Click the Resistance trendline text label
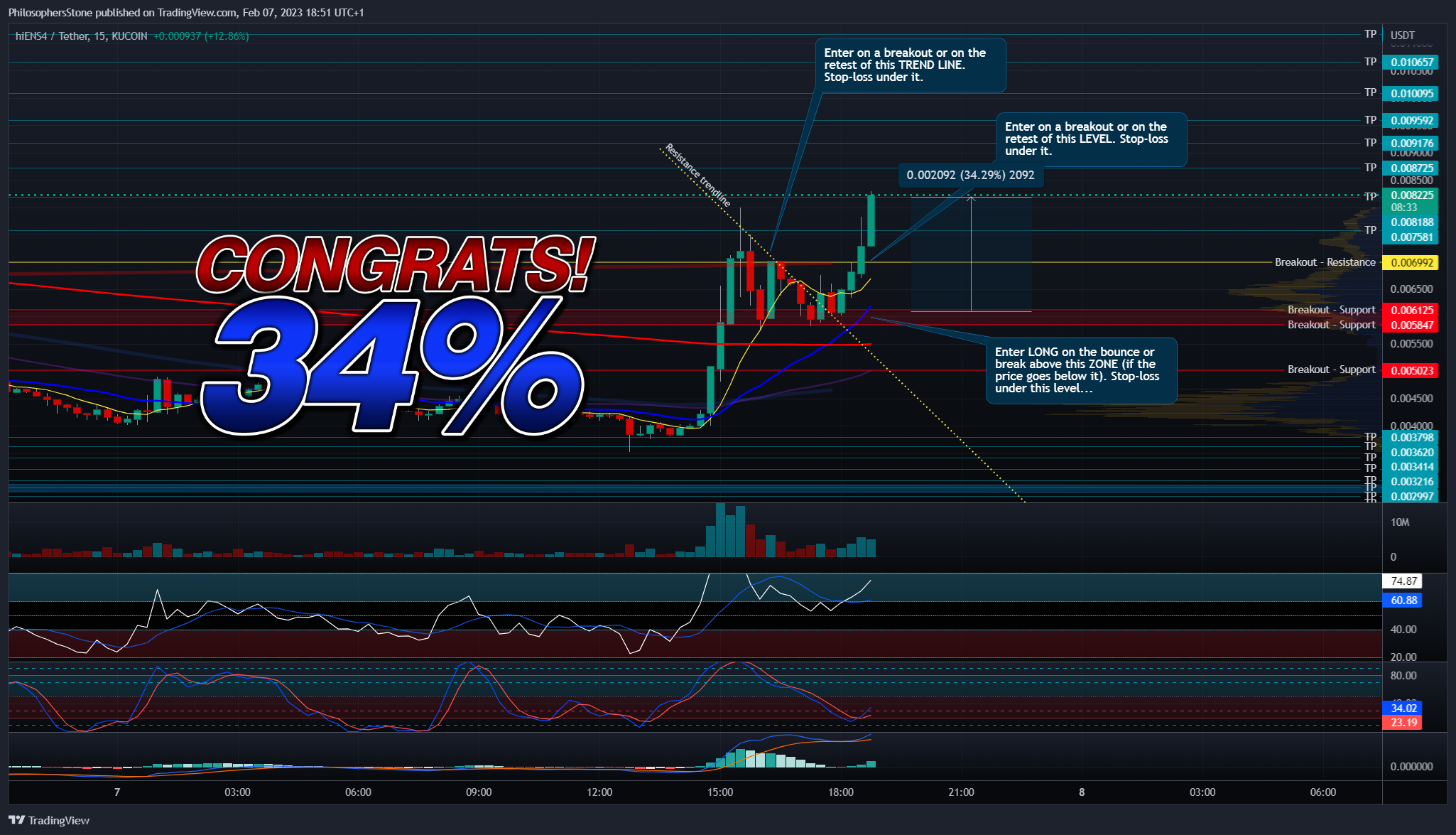The width and height of the screenshot is (1456, 835). [697, 175]
